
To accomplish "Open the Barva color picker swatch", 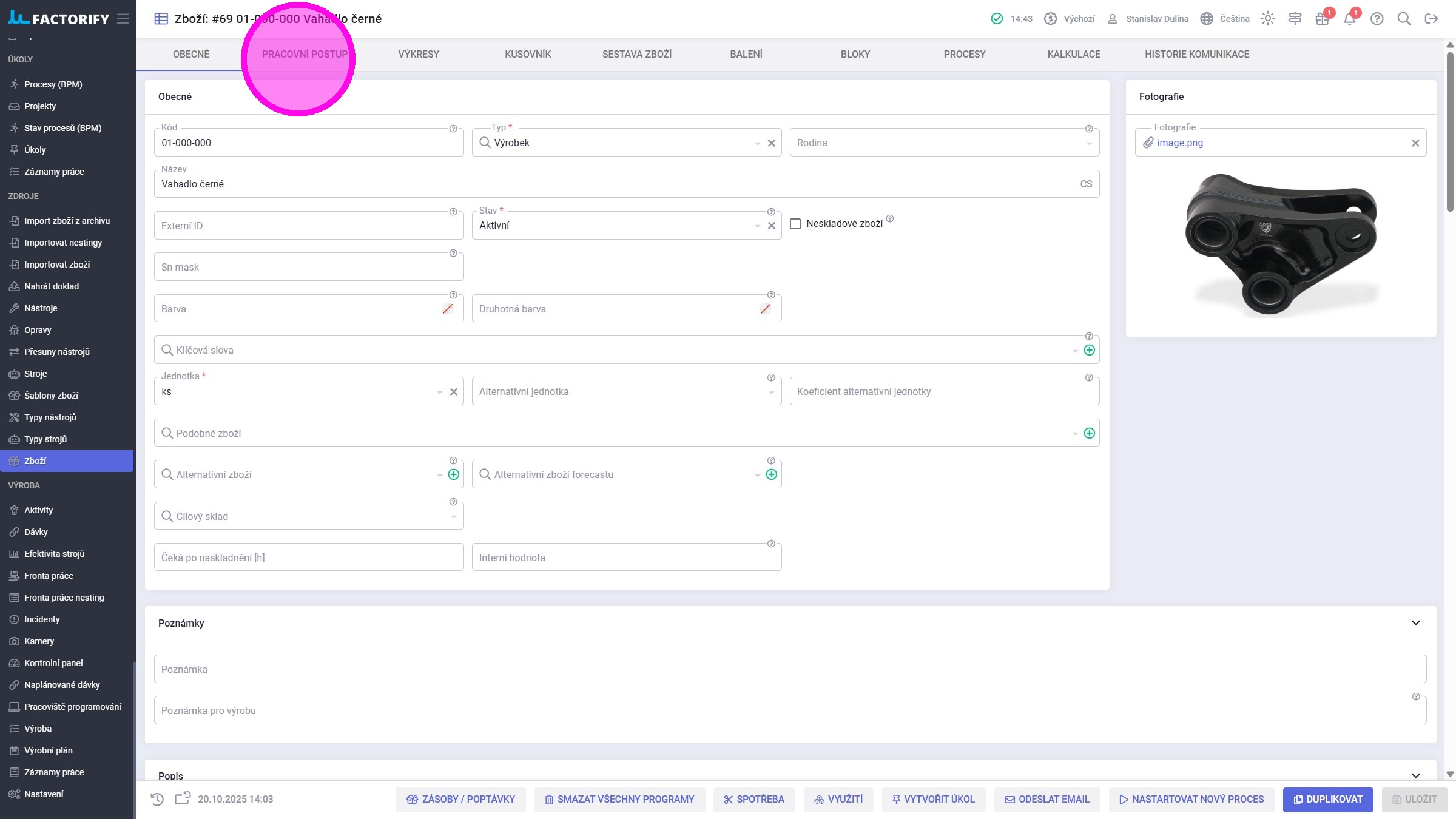I will [448, 309].
